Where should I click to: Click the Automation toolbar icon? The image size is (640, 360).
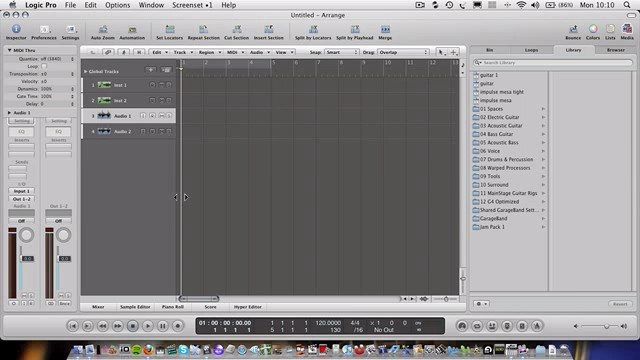click(x=132, y=29)
